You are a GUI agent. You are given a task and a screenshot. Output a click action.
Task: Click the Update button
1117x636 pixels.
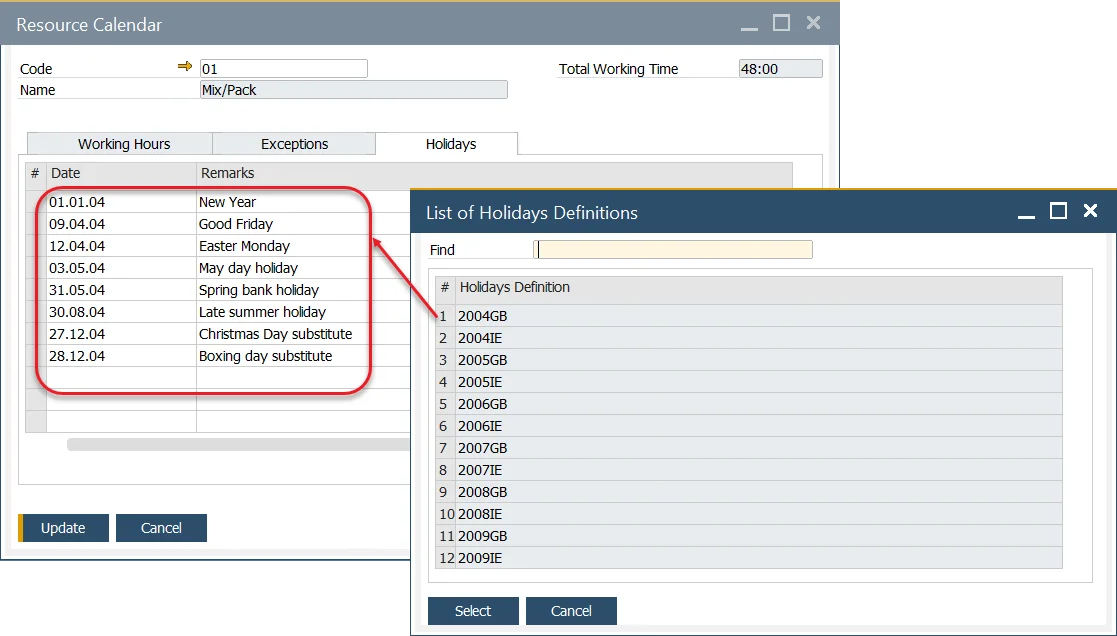point(63,528)
